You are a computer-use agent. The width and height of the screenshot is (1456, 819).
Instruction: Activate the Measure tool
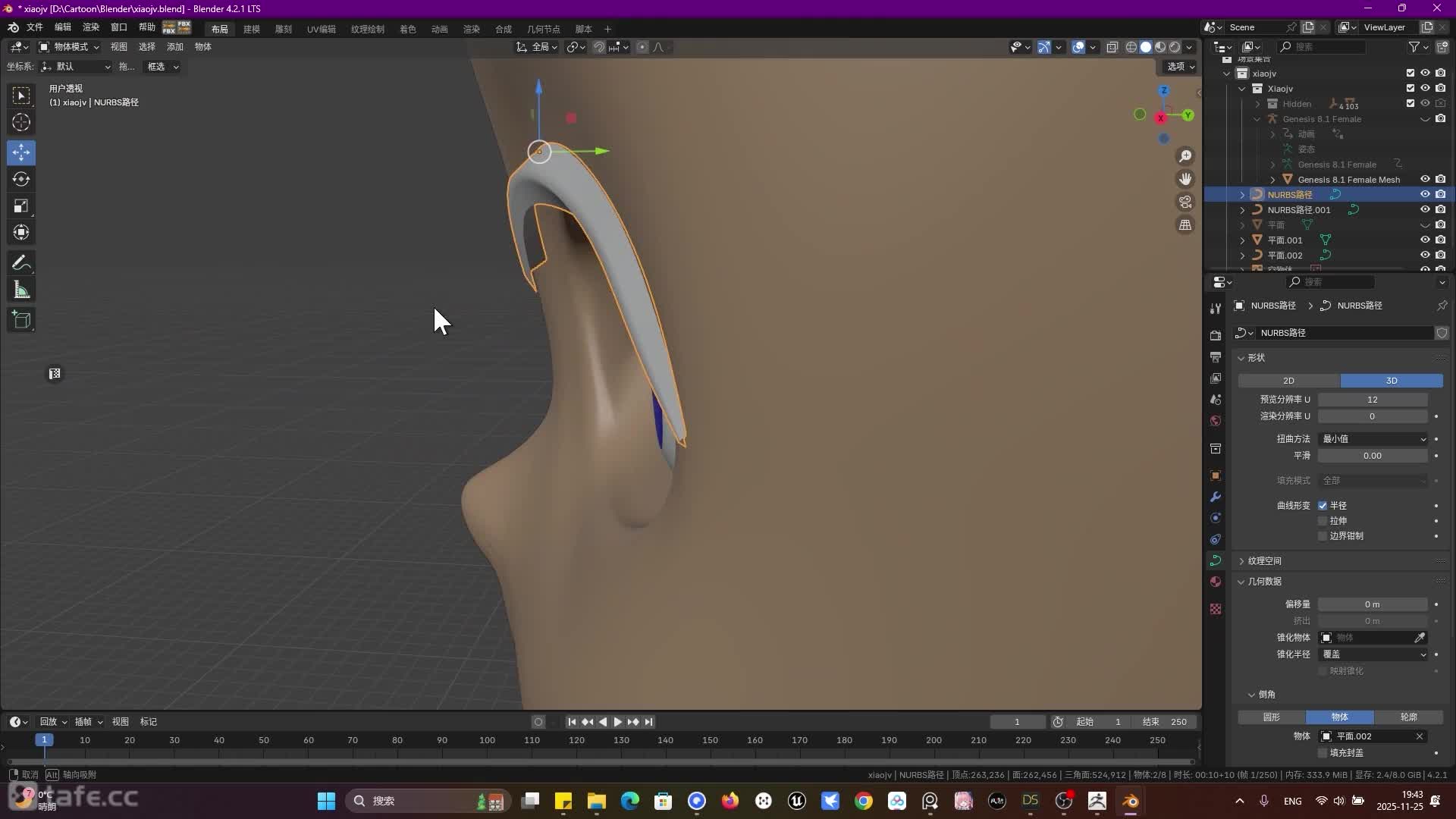tap(20, 289)
